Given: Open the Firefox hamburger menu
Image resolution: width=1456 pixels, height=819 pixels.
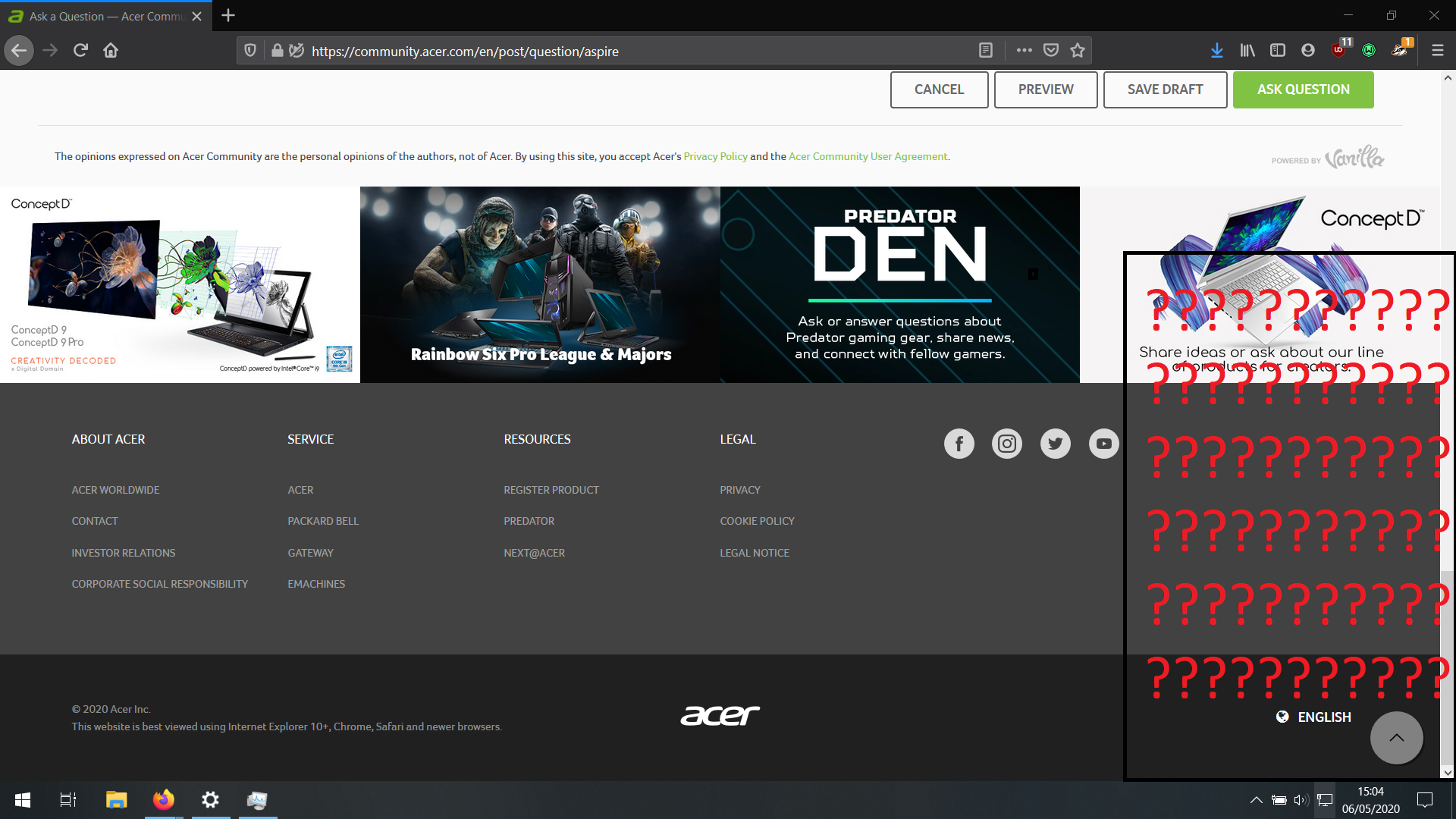Looking at the screenshot, I should coord(1438,50).
